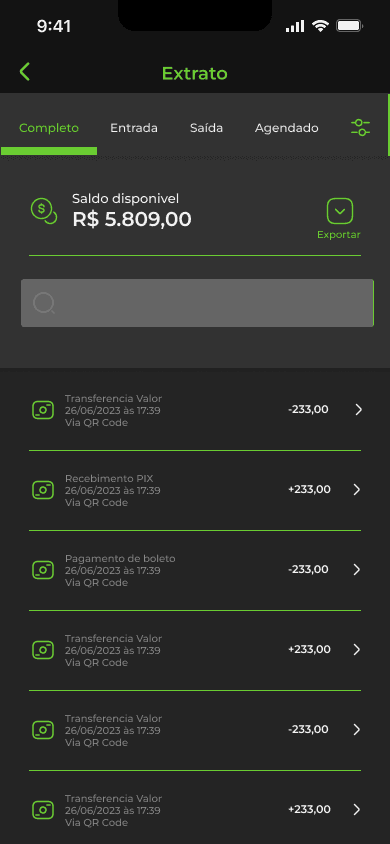Switch to the Entrada tab
This screenshot has width=390, height=844.
pos(134,128)
